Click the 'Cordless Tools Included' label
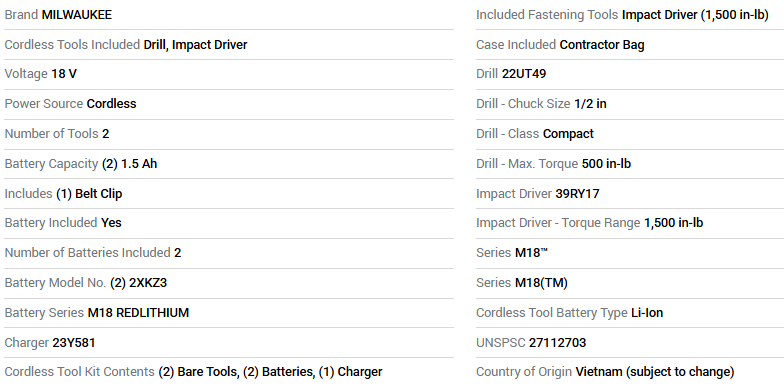784x385 pixels. [x=72, y=45]
